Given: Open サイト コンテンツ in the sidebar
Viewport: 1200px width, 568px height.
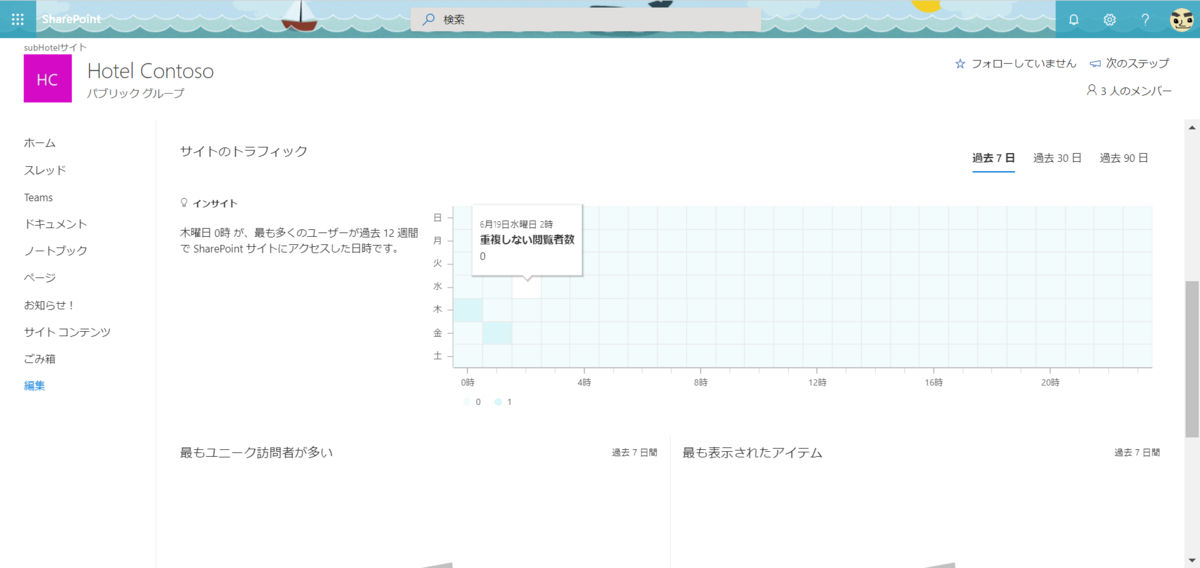Looking at the screenshot, I should [x=67, y=331].
